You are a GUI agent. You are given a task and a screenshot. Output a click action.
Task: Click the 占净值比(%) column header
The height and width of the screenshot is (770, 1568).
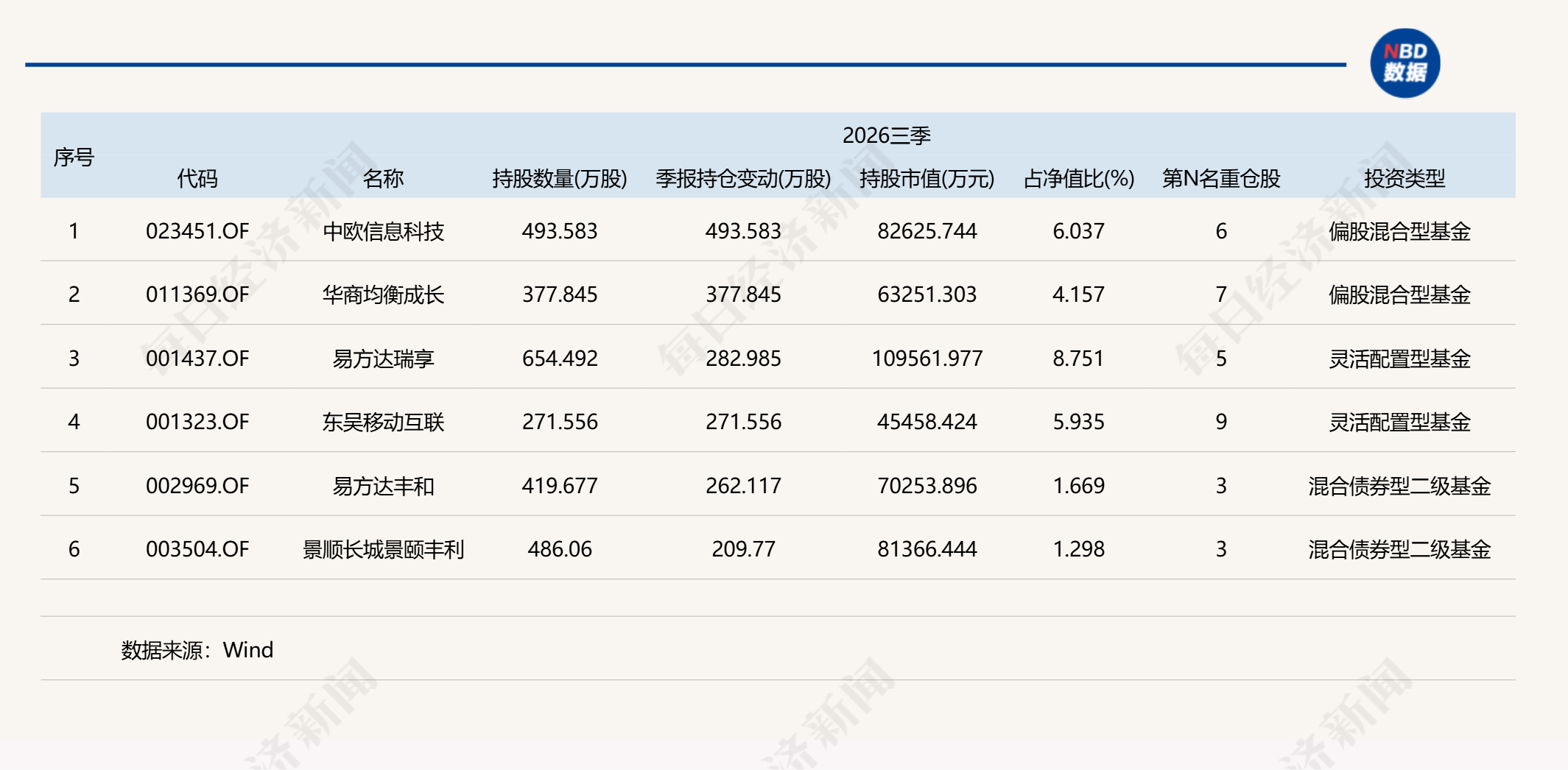(x=1079, y=178)
